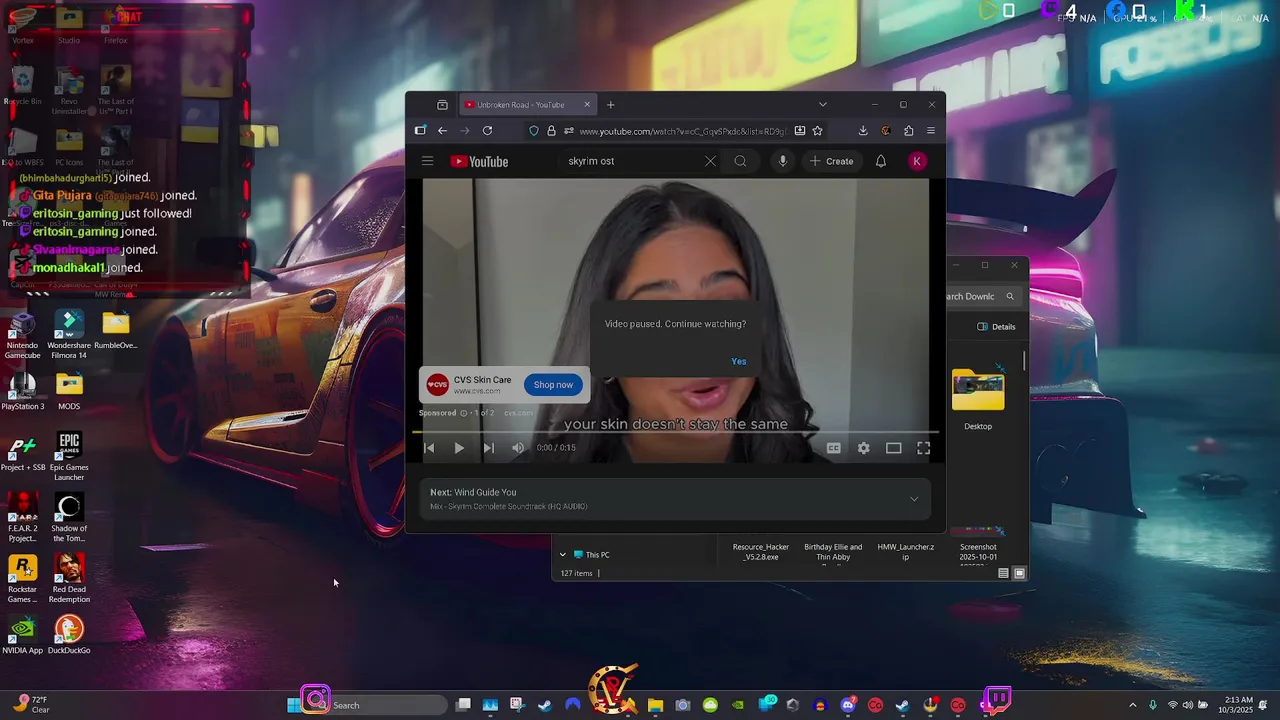Open Epic Games Launcher desktop shortcut

point(69,456)
